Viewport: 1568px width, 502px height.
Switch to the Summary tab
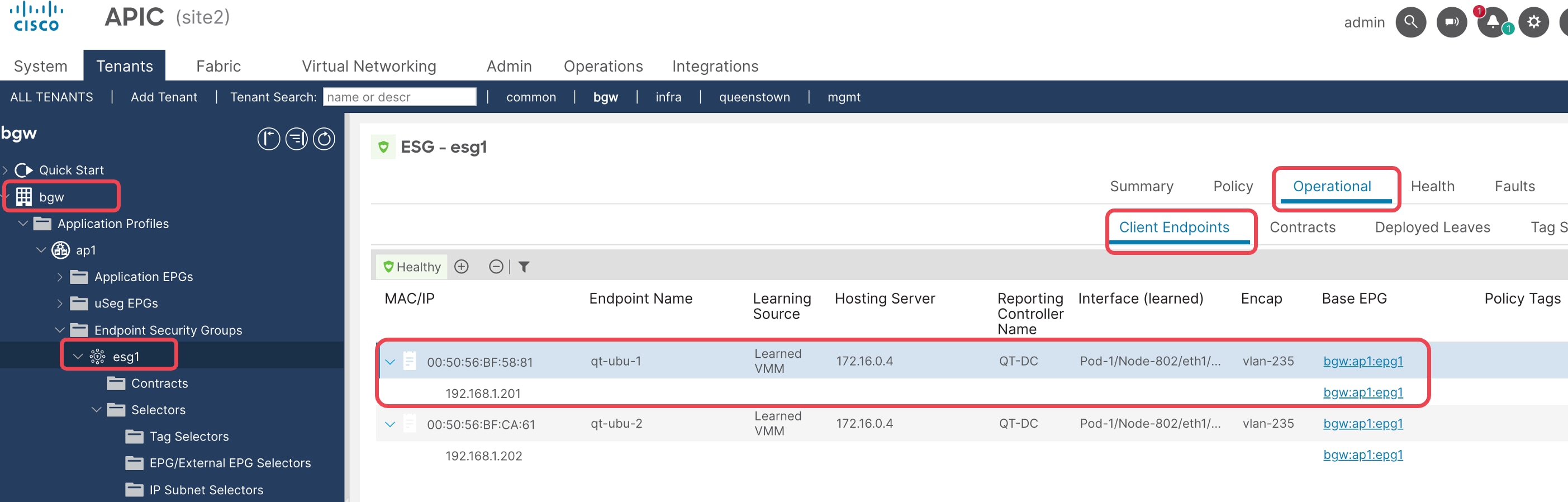[1141, 186]
